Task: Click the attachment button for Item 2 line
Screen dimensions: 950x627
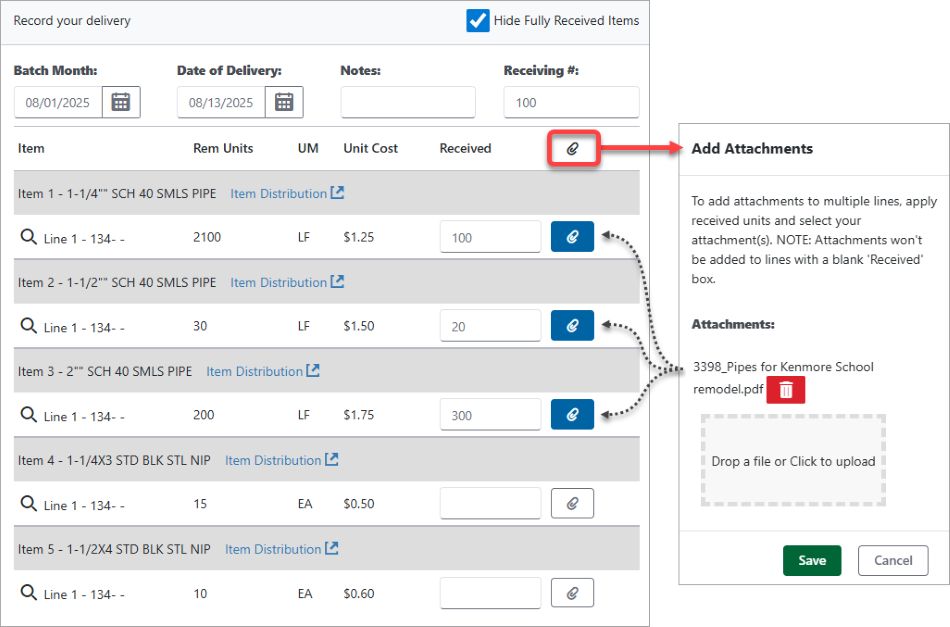Action: point(573,326)
